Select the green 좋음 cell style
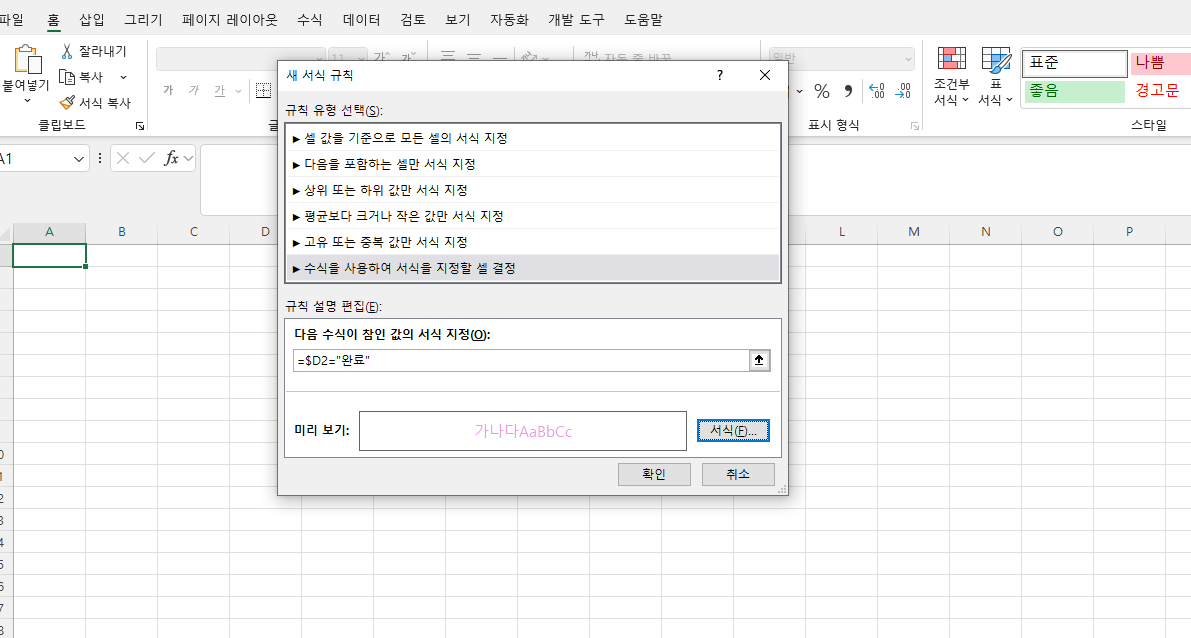Viewport: 1191px width, 638px height. (x=1074, y=91)
